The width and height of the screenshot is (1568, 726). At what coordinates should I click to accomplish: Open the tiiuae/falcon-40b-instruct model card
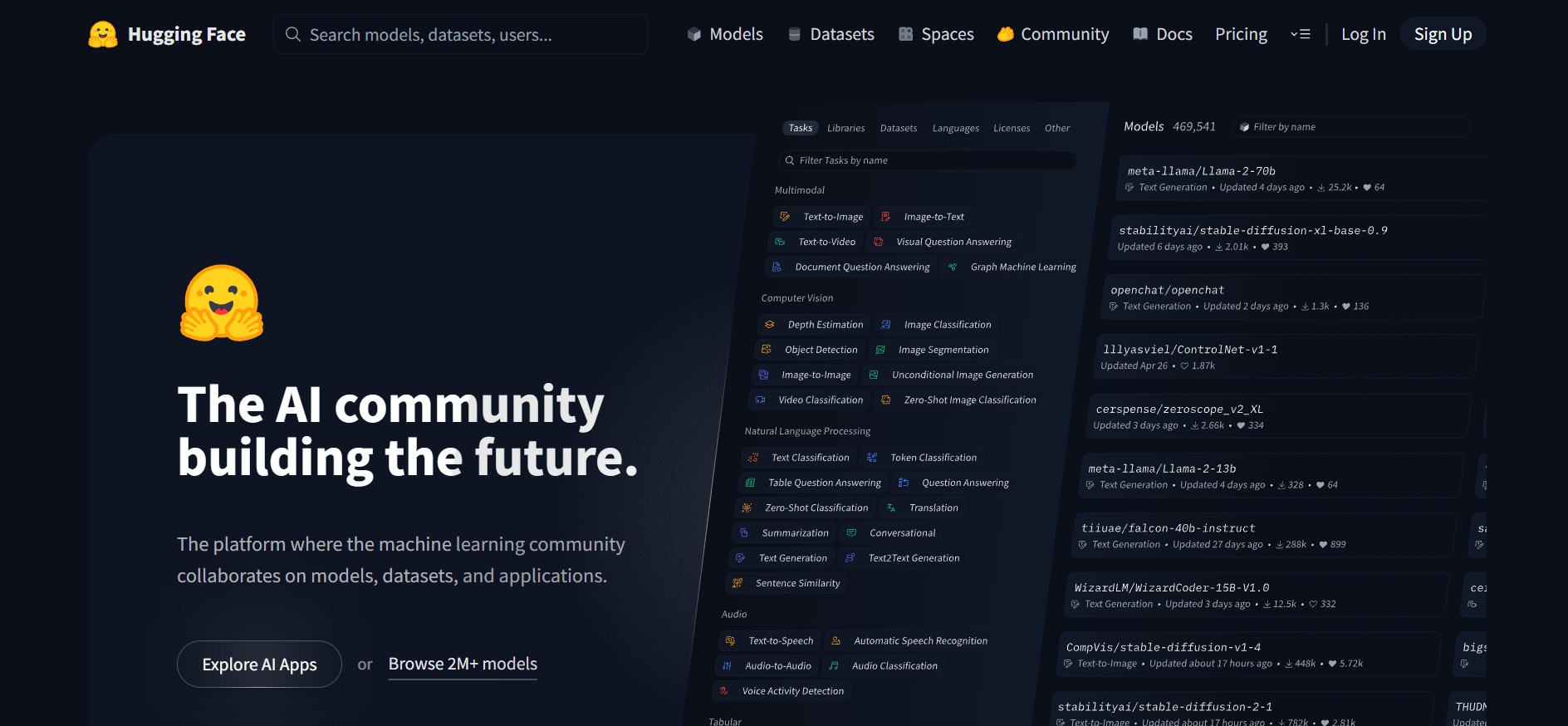[x=1264, y=536]
